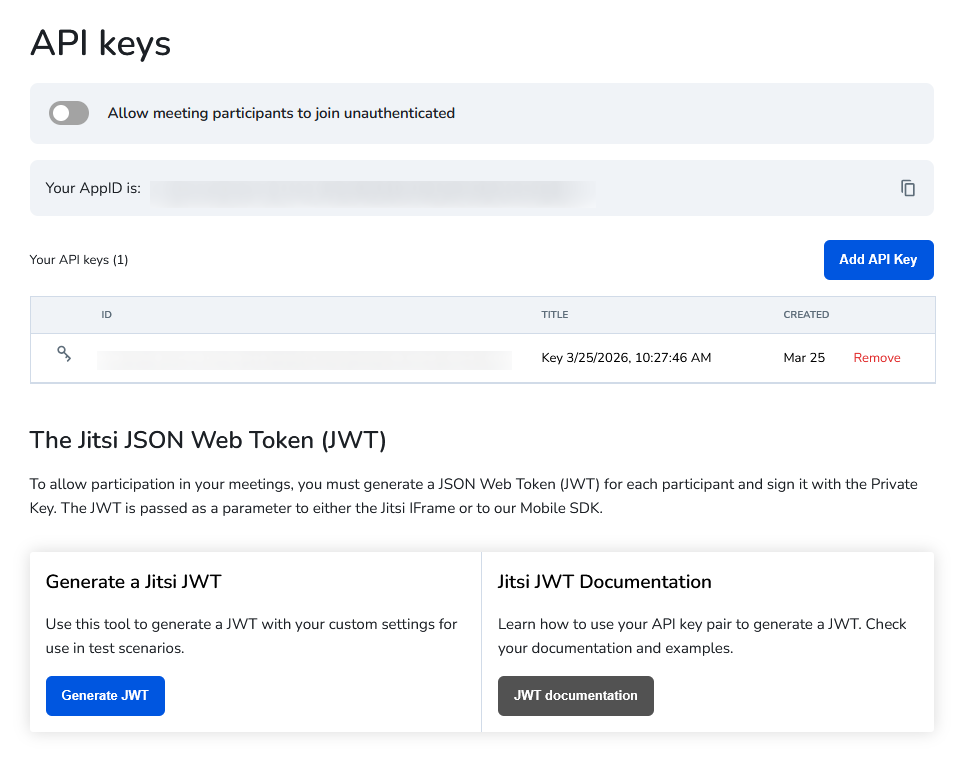
Task: Enable the unauthenticated join toggle switch
Action: pyautogui.click(x=69, y=113)
